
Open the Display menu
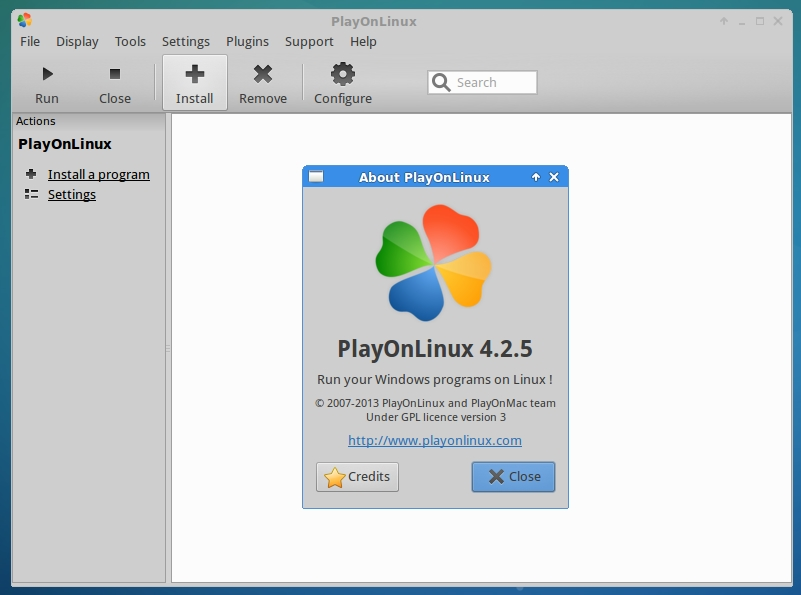[x=77, y=41]
